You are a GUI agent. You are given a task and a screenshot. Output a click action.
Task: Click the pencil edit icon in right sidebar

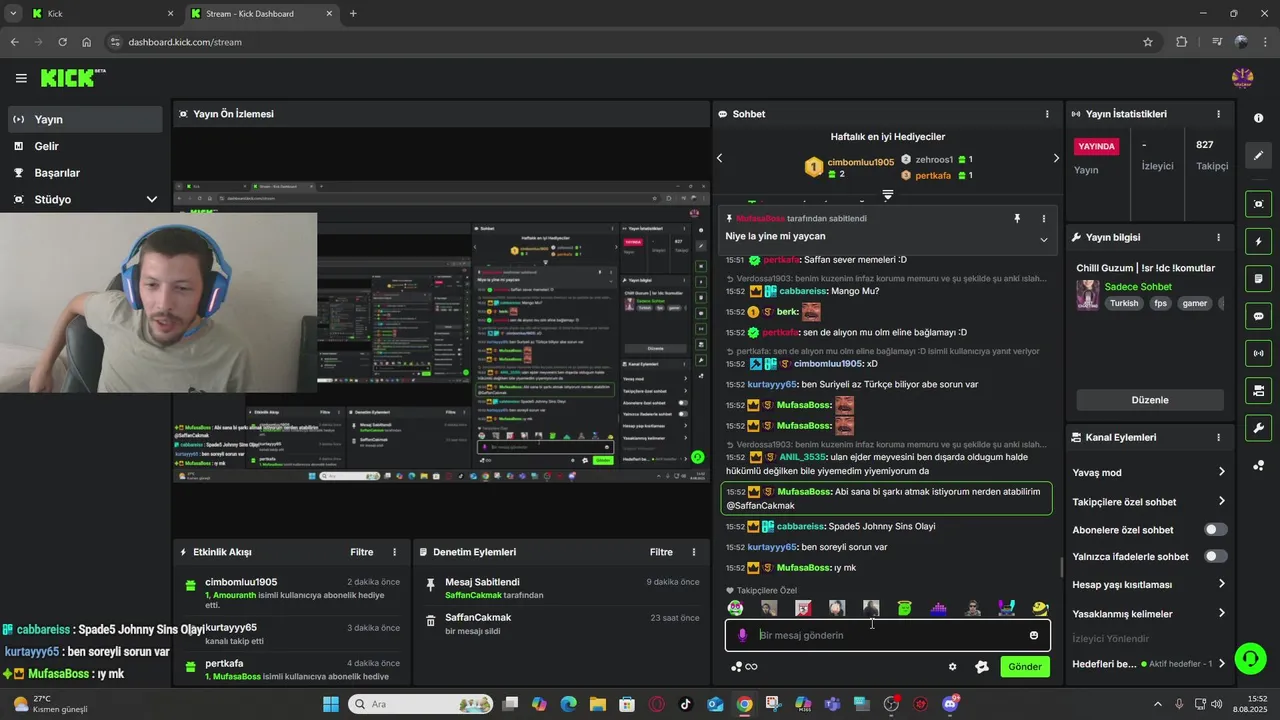click(x=1258, y=156)
